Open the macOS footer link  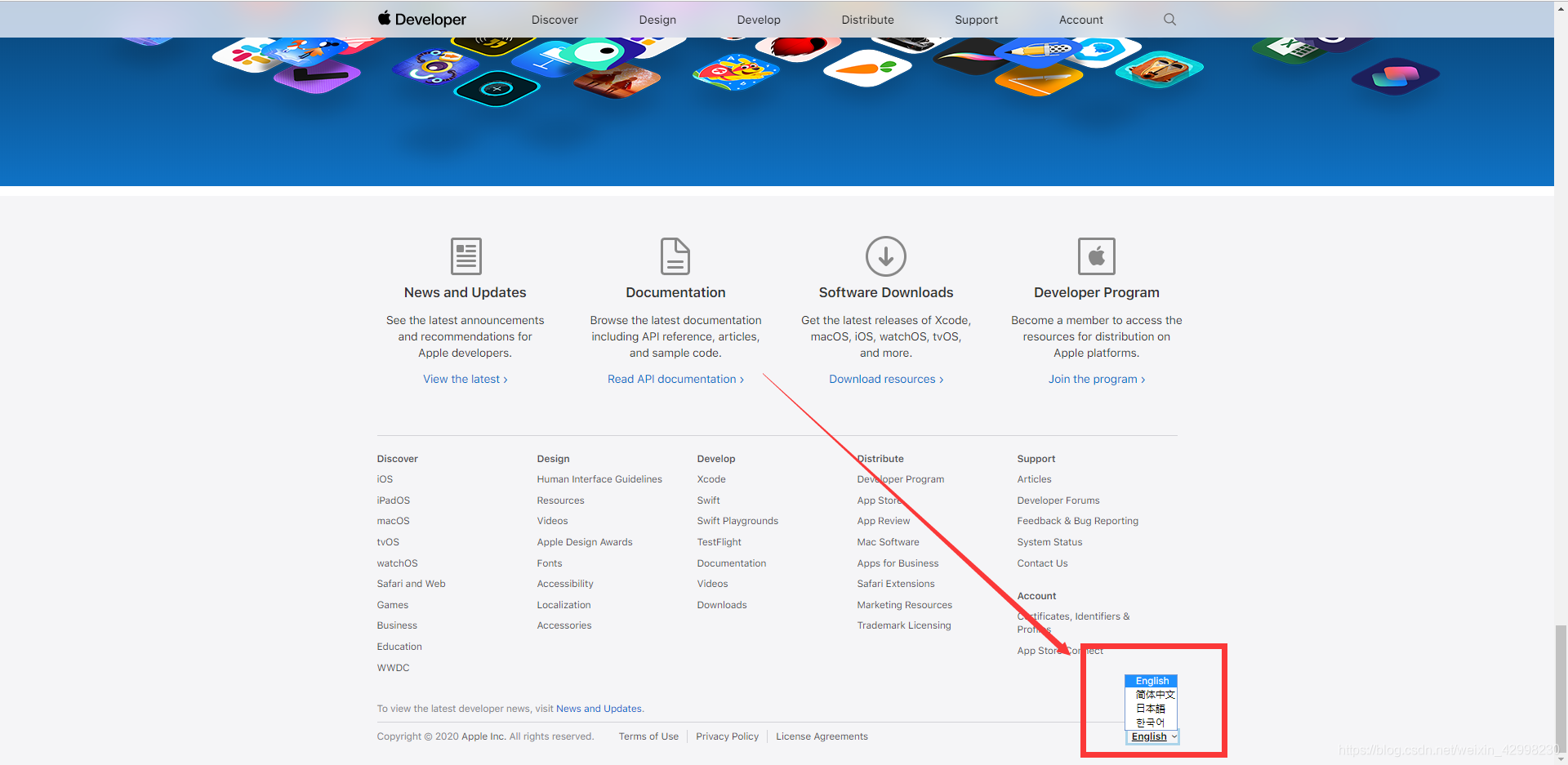pyautogui.click(x=393, y=521)
